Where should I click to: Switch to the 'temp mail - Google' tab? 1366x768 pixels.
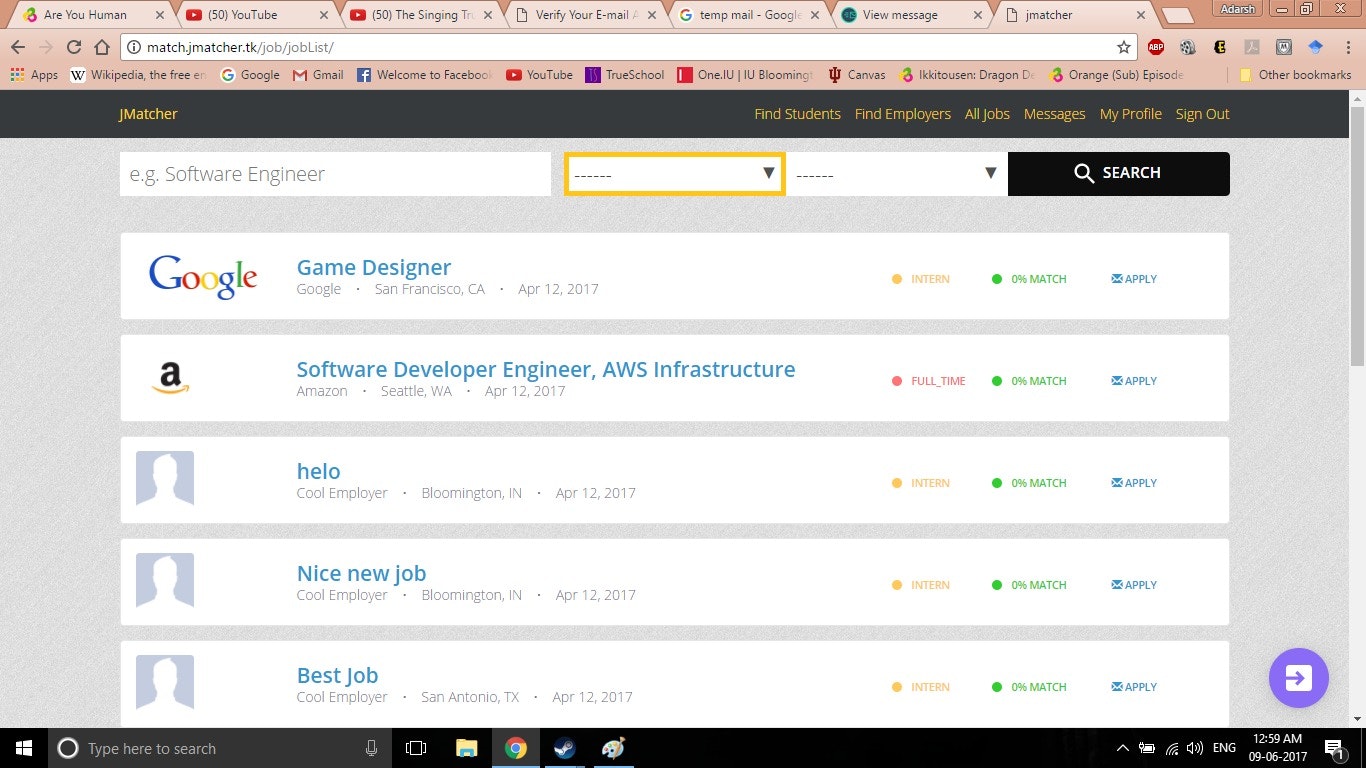tap(750, 15)
